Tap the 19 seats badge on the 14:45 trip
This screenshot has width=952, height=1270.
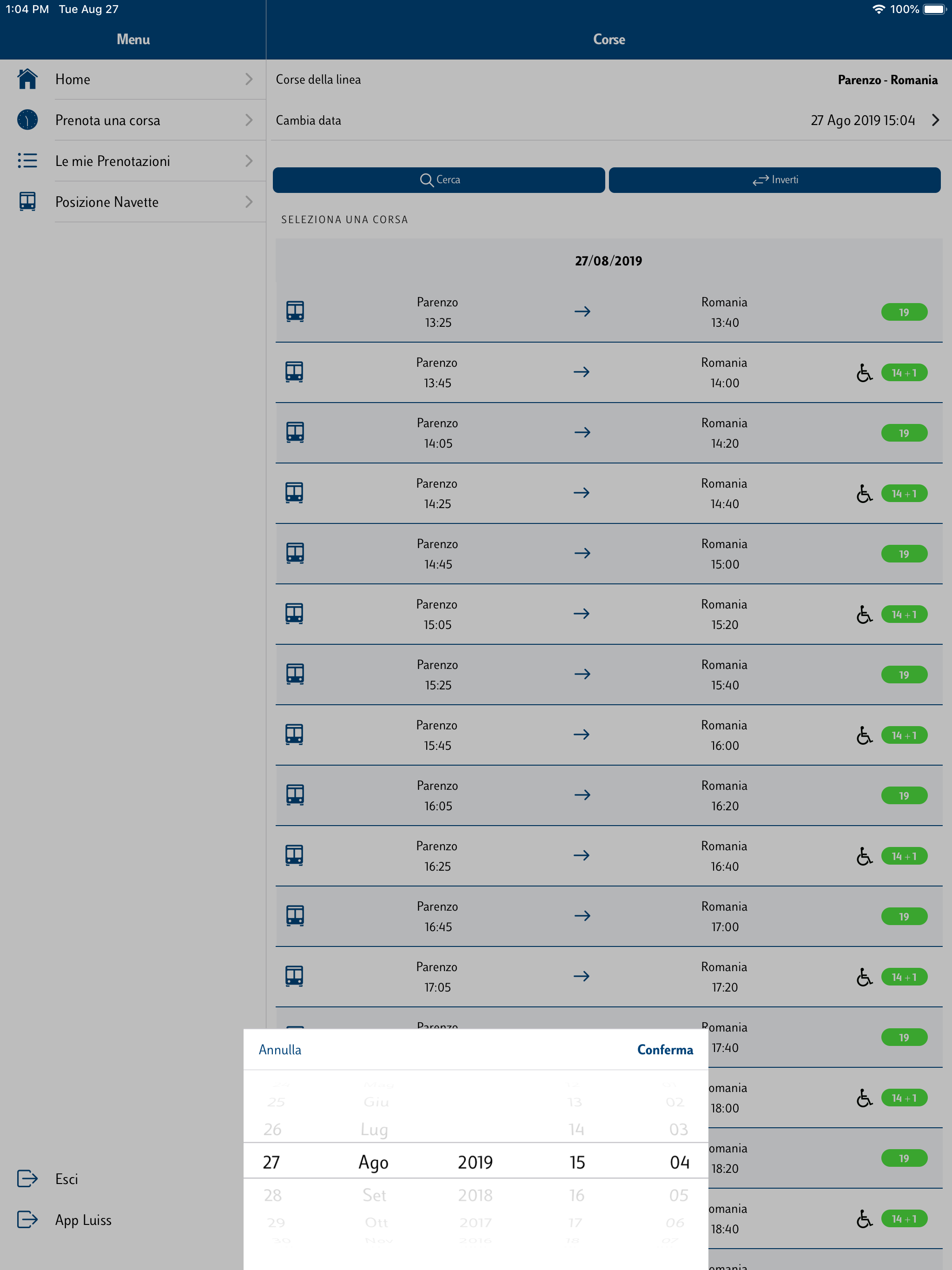pyautogui.click(x=903, y=554)
